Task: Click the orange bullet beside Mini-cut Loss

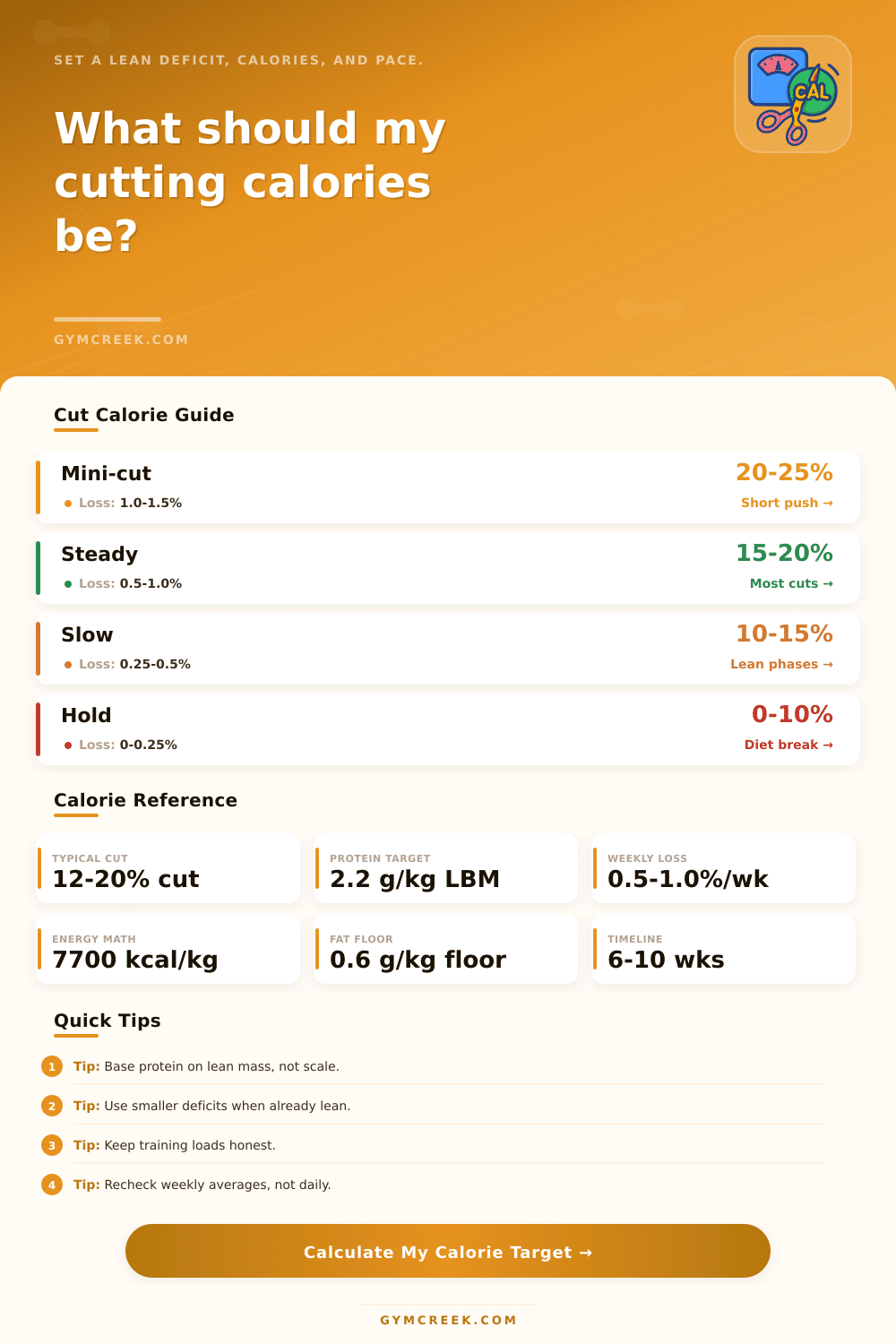Action: click(68, 504)
